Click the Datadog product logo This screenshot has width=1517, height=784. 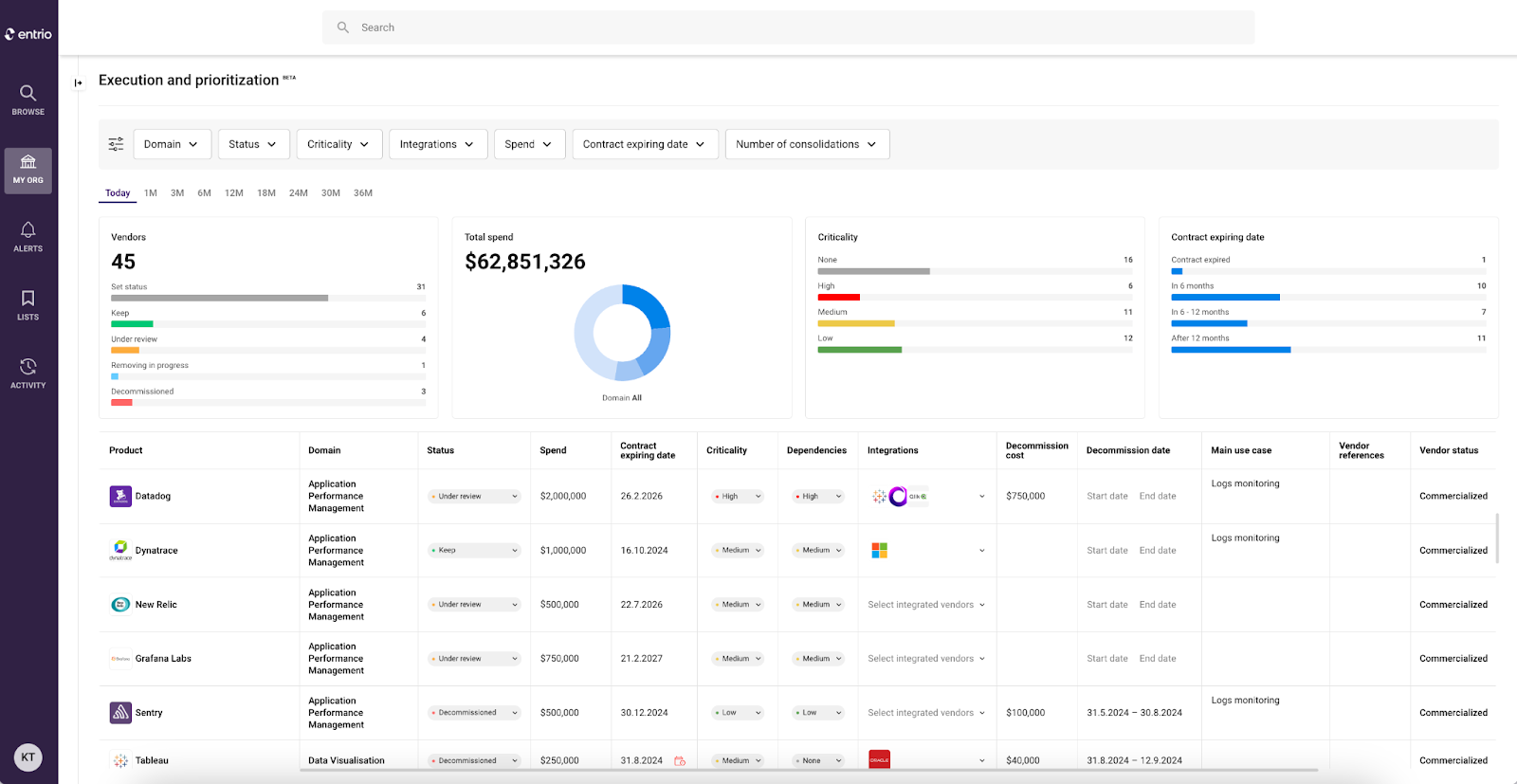click(x=120, y=496)
